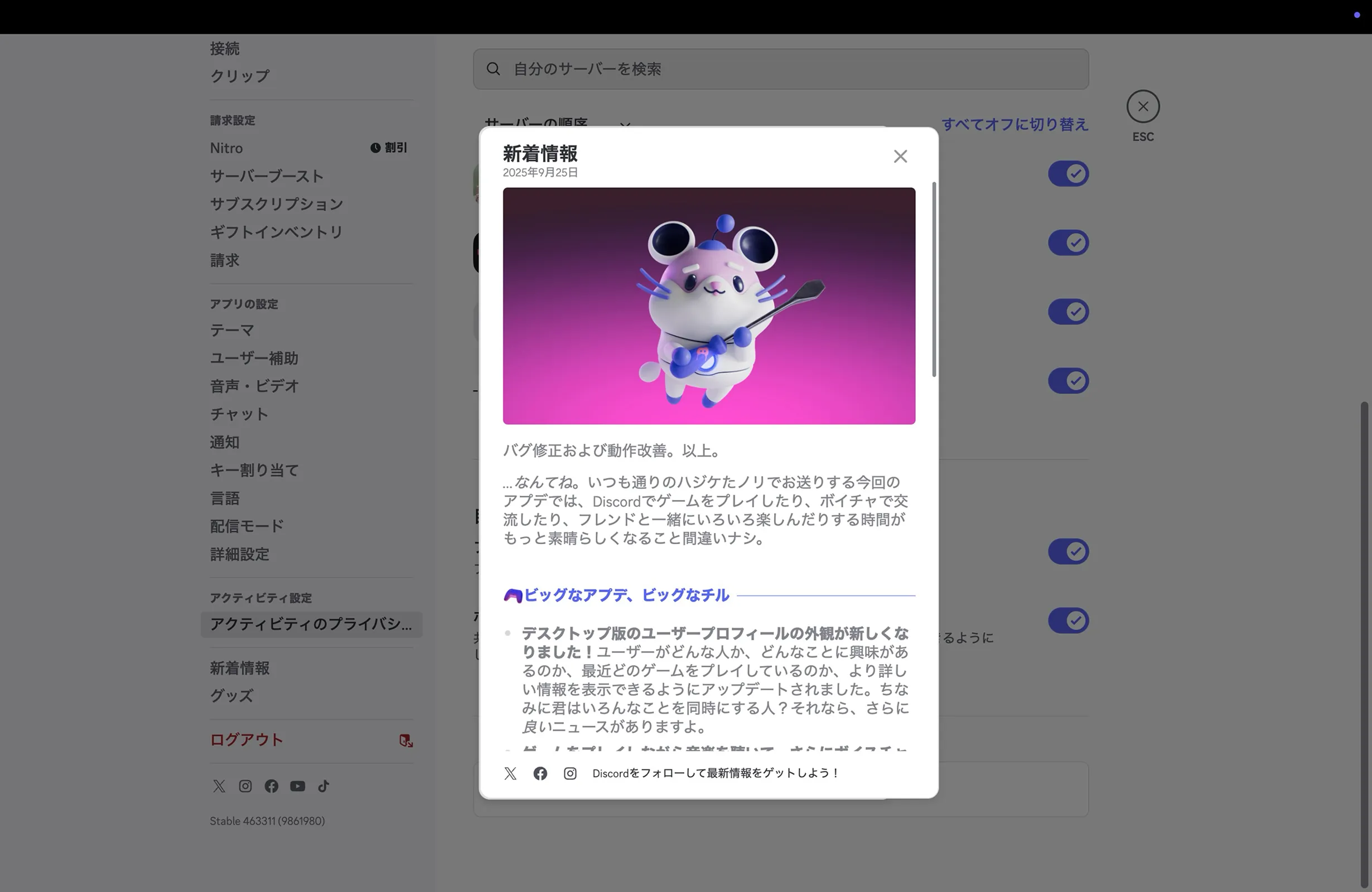Click the logout door icon
The image size is (1372, 892).
pos(407,740)
